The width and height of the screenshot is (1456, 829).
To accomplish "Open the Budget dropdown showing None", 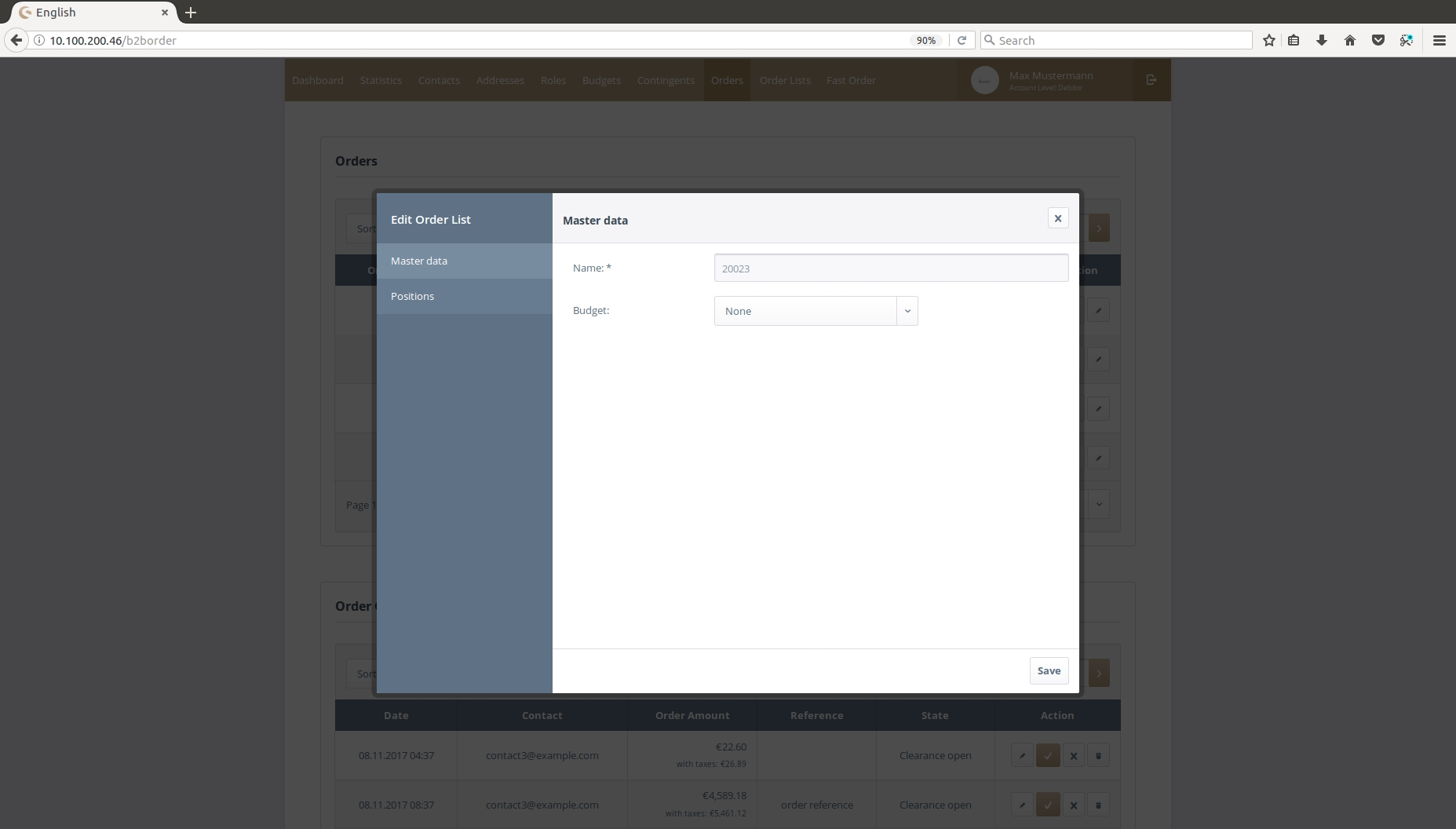I will pyautogui.click(x=816, y=311).
